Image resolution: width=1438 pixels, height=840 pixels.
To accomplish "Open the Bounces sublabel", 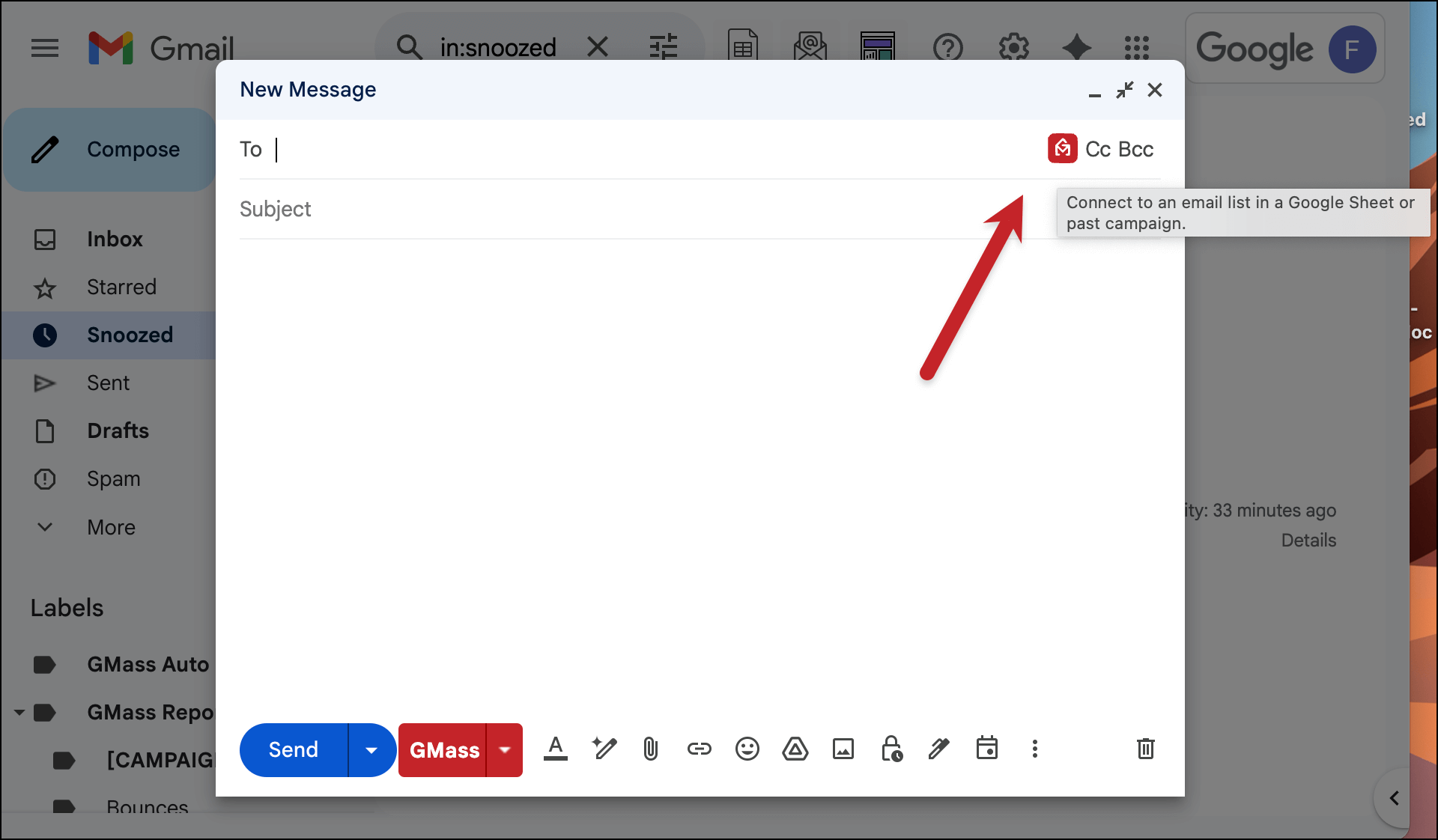I will coord(147,807).
